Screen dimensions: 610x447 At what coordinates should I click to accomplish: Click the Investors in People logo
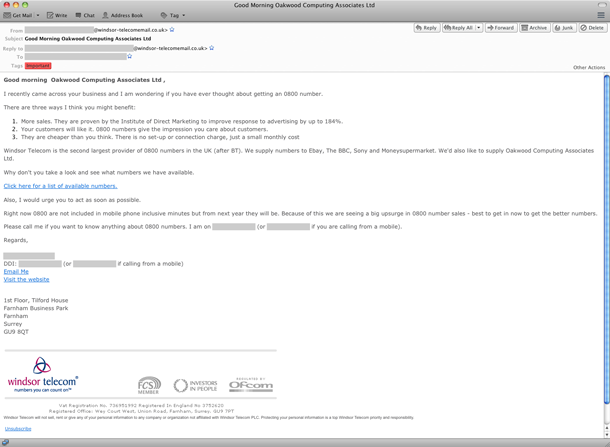point(195,386)
